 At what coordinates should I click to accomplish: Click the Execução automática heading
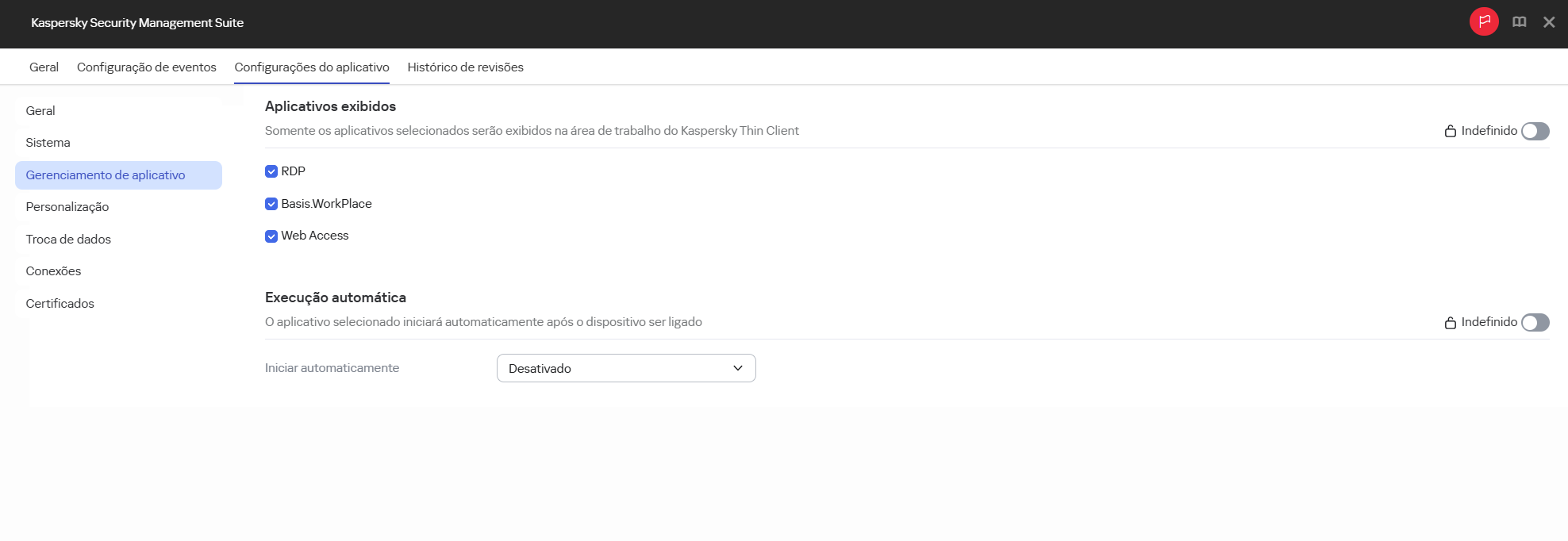(x=336, y=297)
